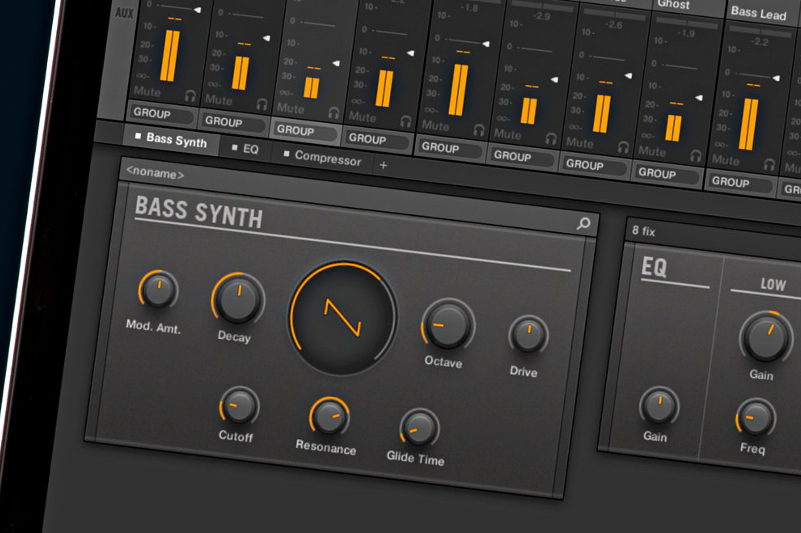Click the level meter on Bass Lead channel
The image size is (801, 533).
click(x=748, y=124)
